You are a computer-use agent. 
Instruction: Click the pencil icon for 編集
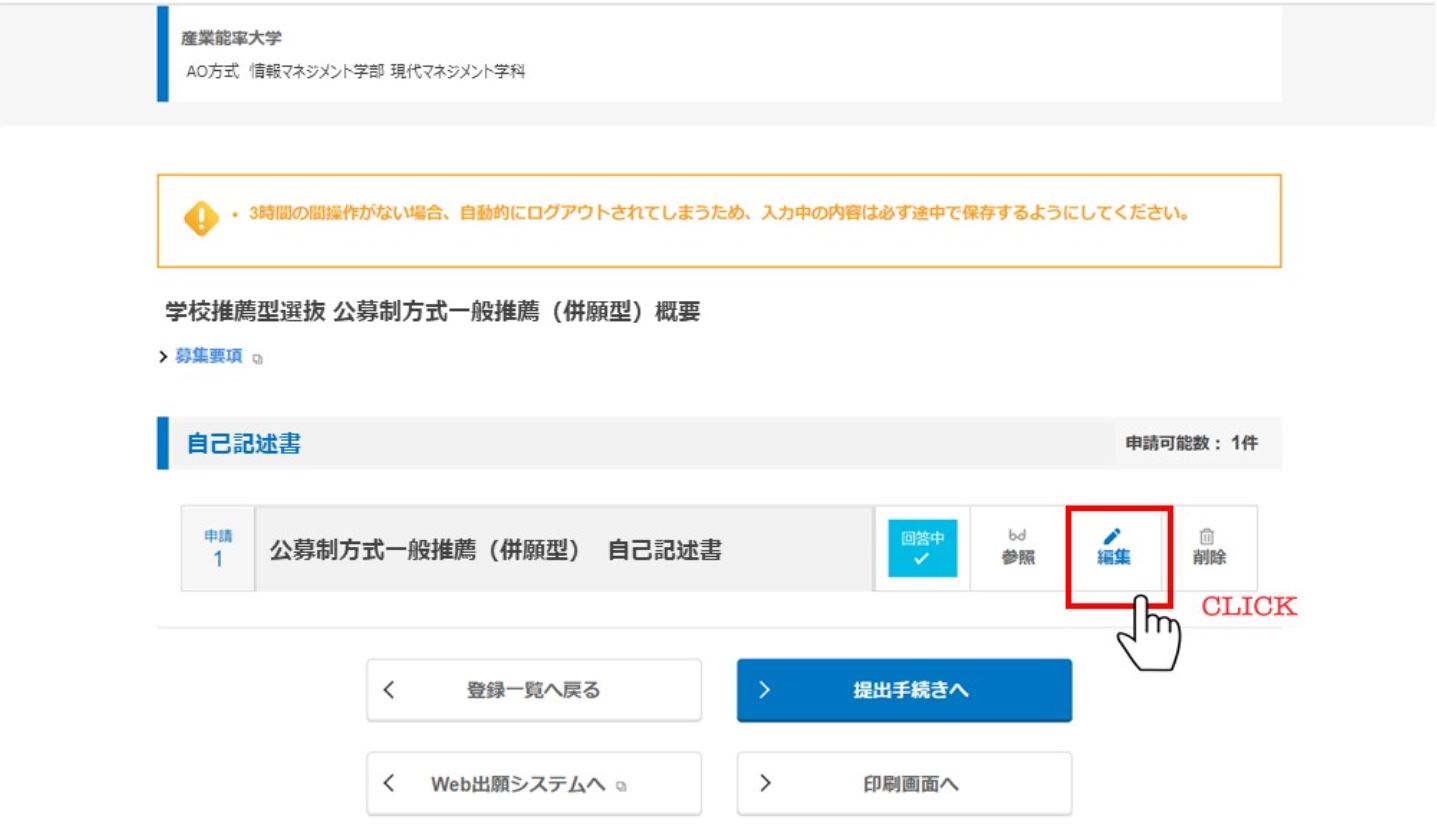1113,535
